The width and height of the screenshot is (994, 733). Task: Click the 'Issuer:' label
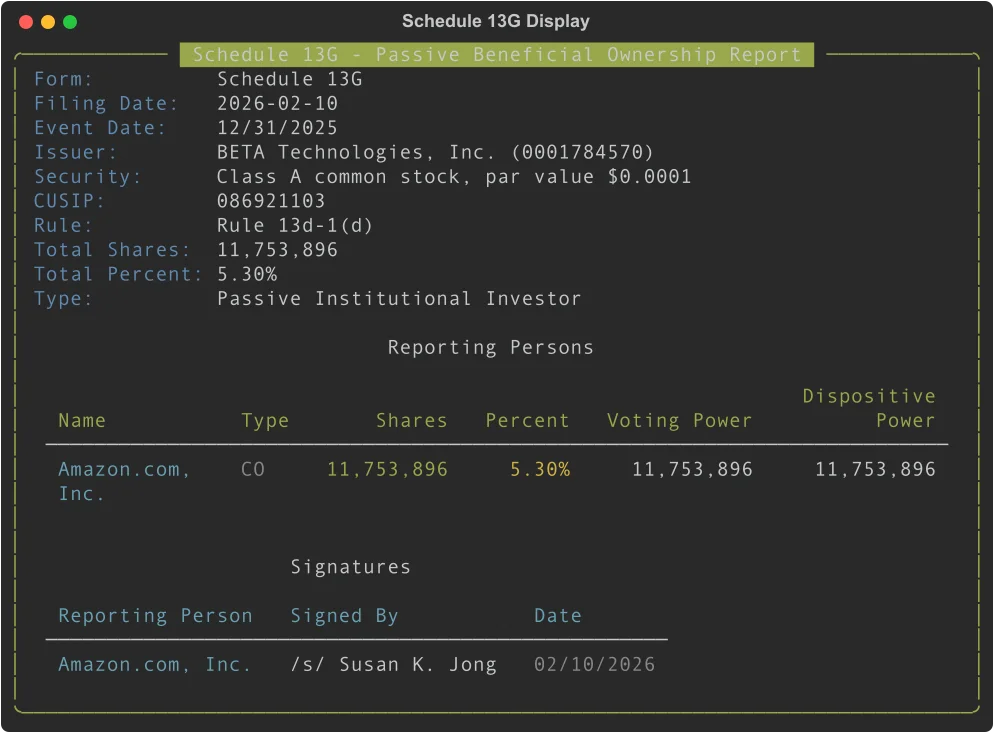pos(75,152)
